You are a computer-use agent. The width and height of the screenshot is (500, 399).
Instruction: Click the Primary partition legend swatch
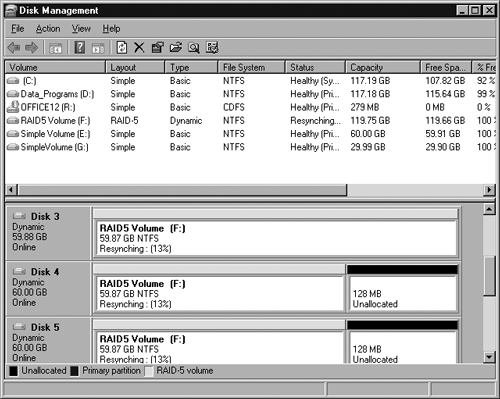[x=75, y=371]
